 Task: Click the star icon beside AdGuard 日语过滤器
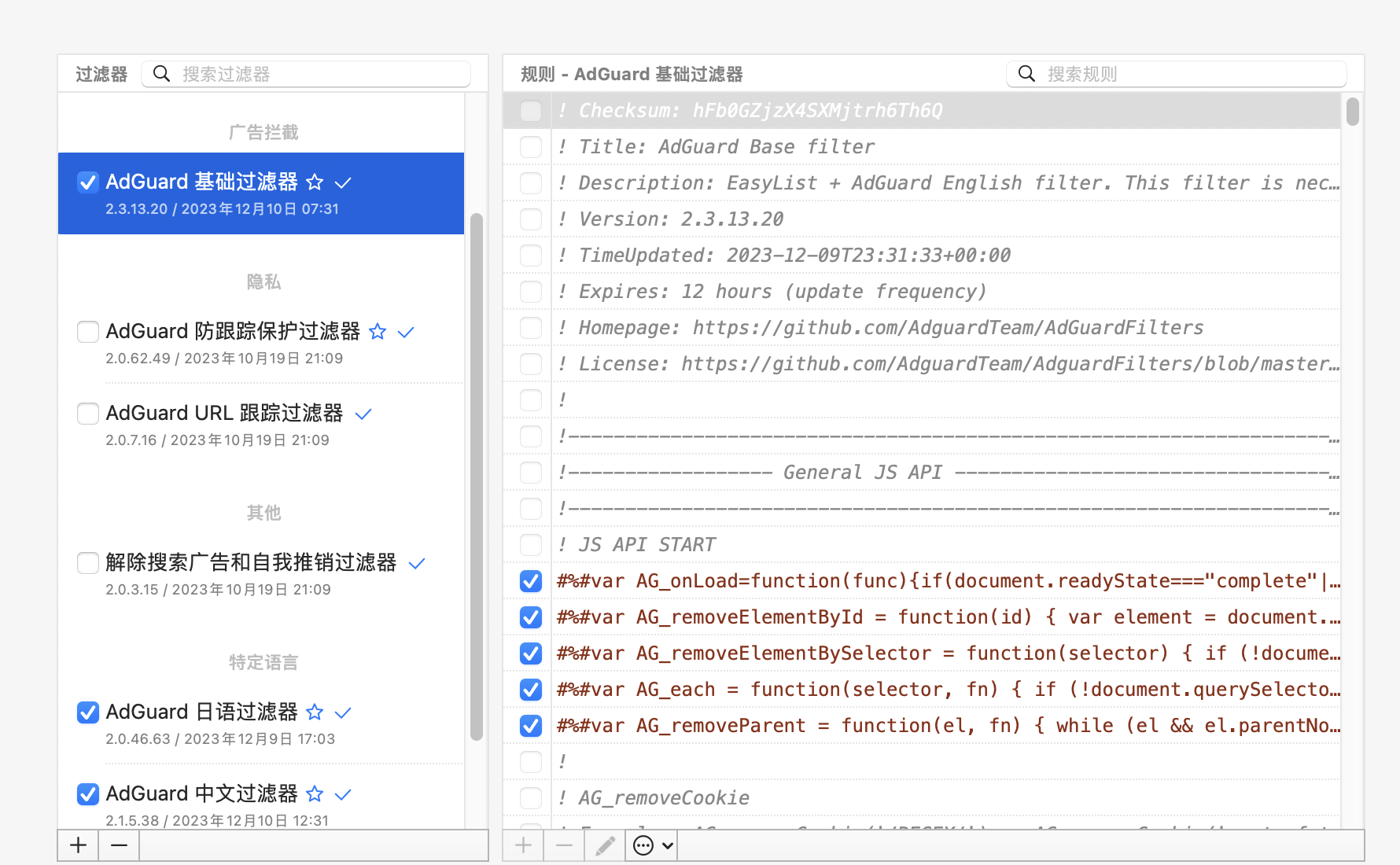(315, 712)
